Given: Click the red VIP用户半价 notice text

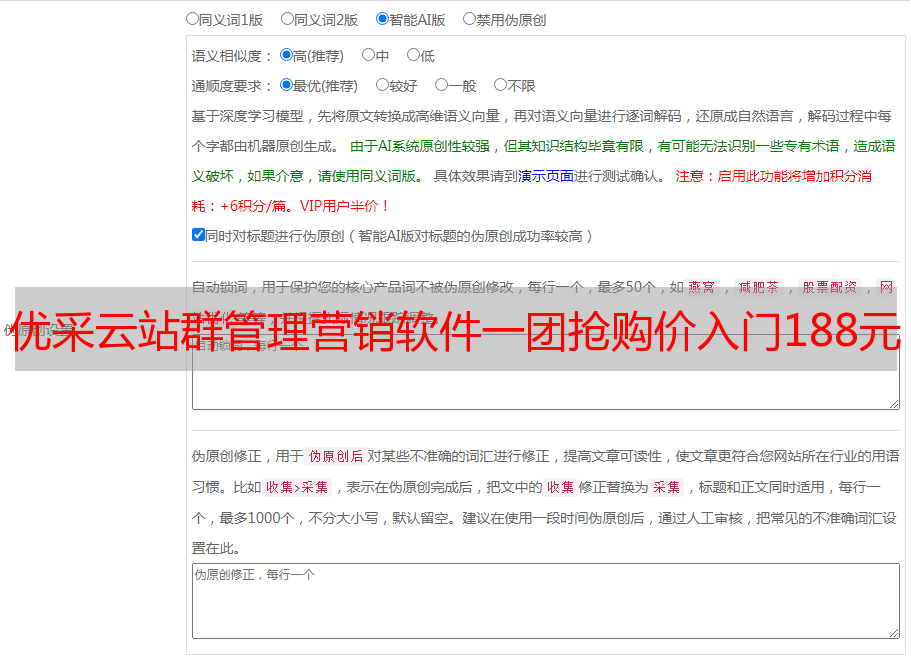Looking at the screenshot, I should coord(345,206).
